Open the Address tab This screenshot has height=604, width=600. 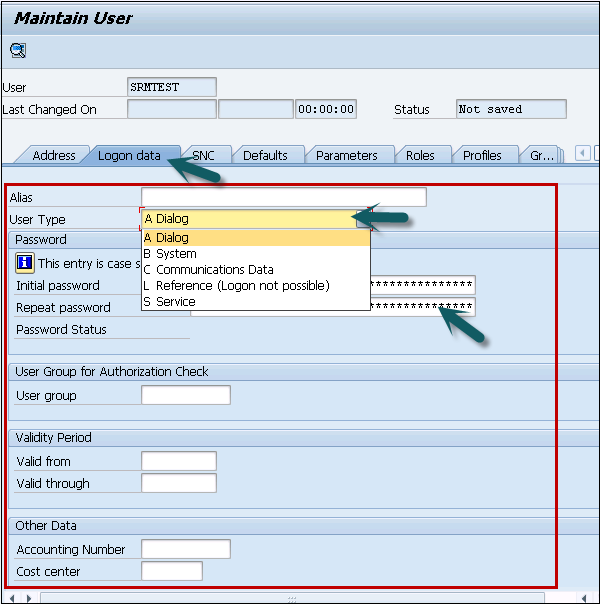point(54,155)
